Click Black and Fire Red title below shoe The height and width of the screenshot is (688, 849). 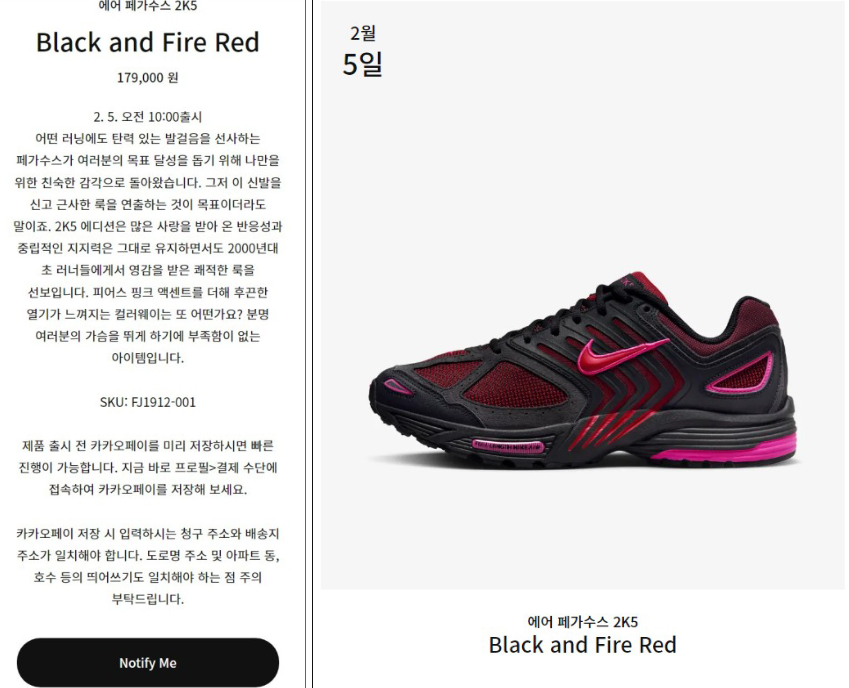pyautogui.click(x=583, y=645)
